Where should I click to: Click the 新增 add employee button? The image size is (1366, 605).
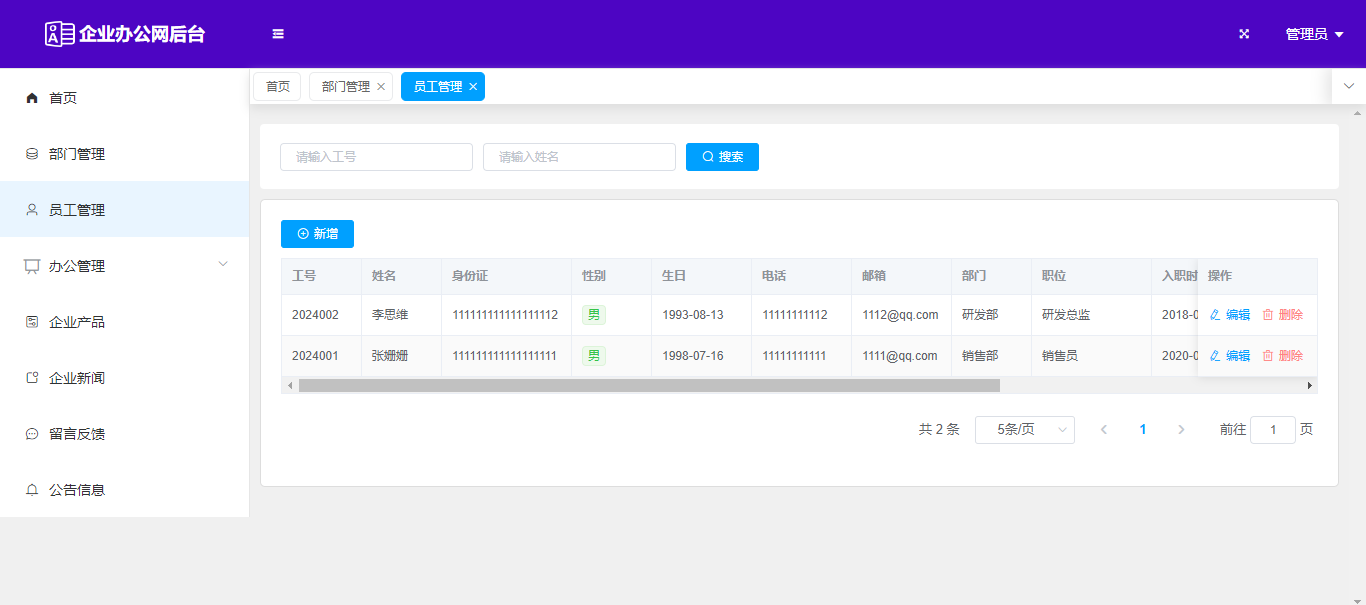317,234
